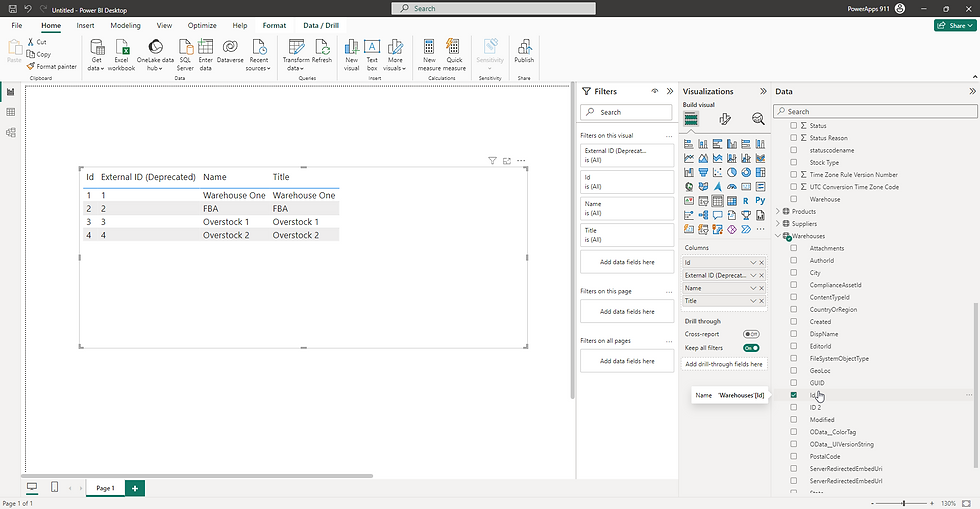Switch to the Insert tab

click(x=86, y=26)
